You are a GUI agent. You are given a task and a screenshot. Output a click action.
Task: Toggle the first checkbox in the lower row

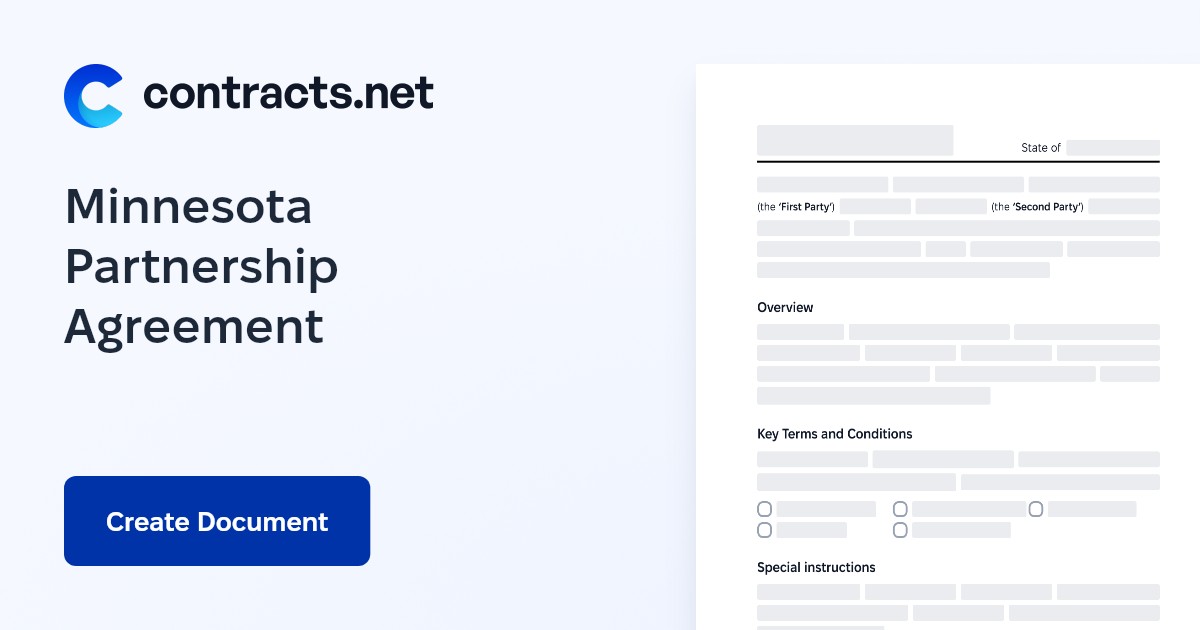click(x=765, y=530)
